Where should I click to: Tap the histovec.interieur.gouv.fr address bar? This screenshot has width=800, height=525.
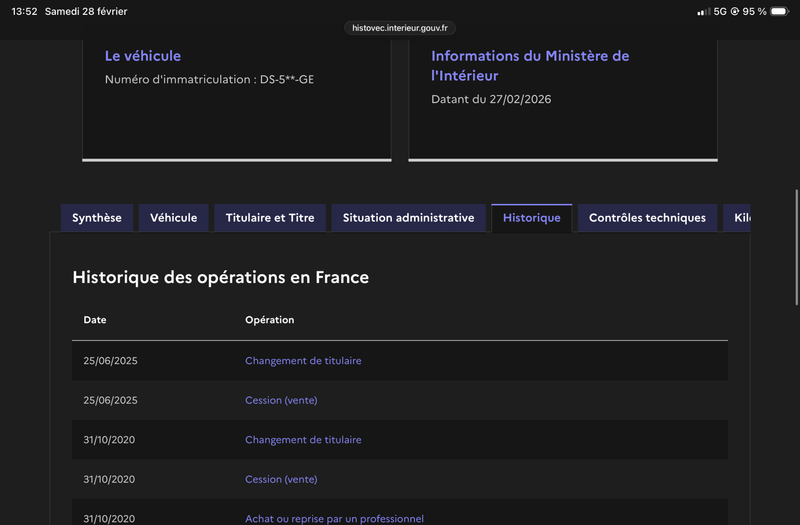[400, 29]
